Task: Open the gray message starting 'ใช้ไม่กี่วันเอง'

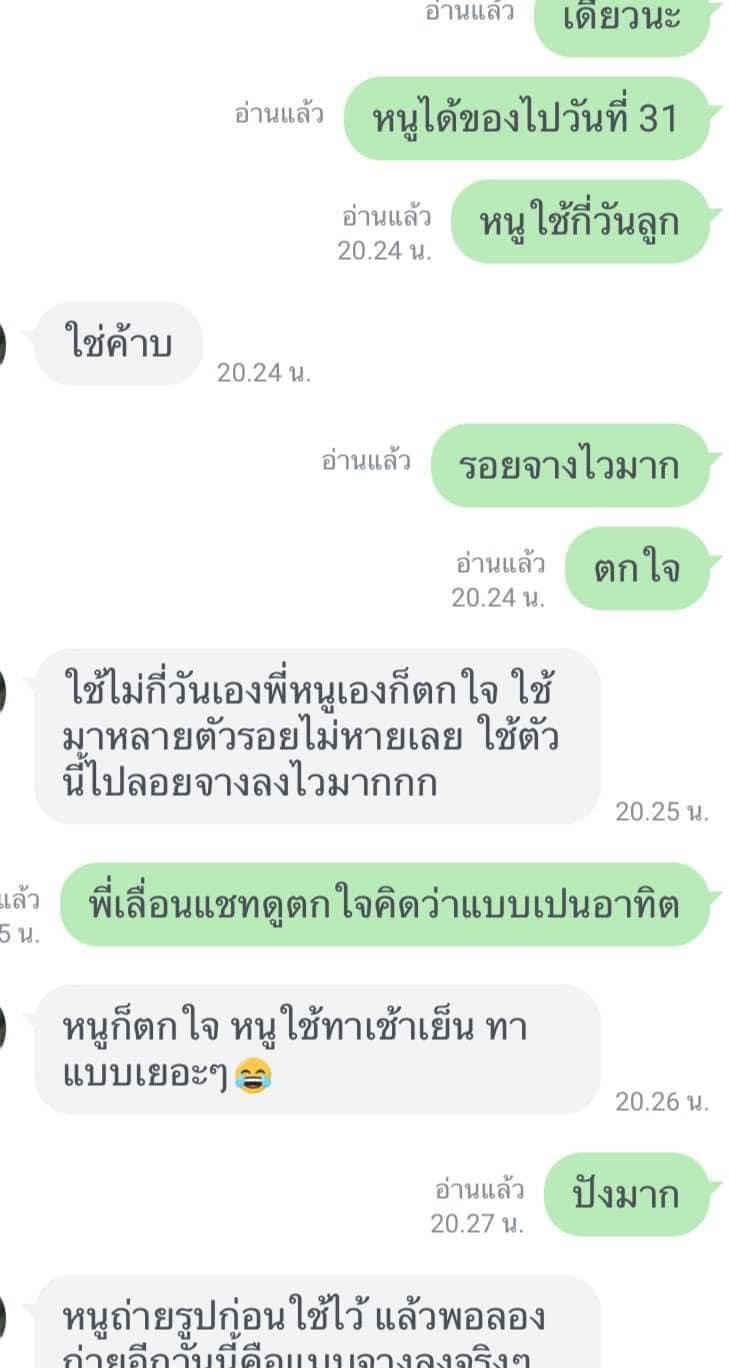Action: tap(317, 736)
